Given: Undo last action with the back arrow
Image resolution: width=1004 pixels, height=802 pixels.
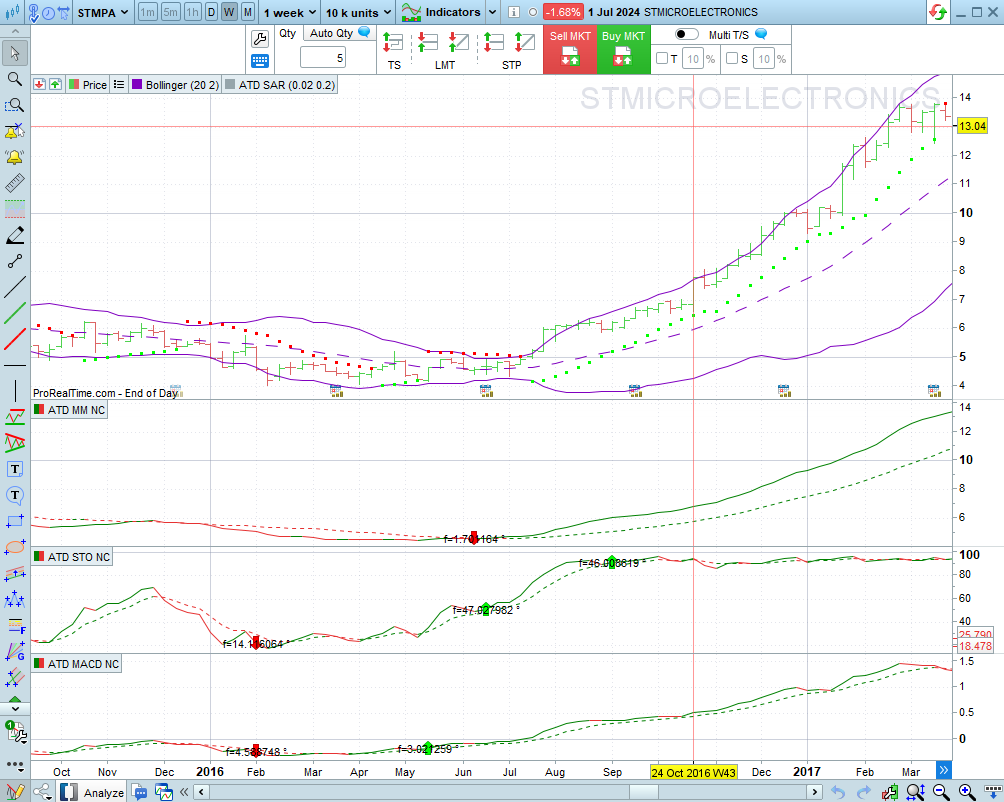Looking at the screenshot, I should [x=838, y=792].
